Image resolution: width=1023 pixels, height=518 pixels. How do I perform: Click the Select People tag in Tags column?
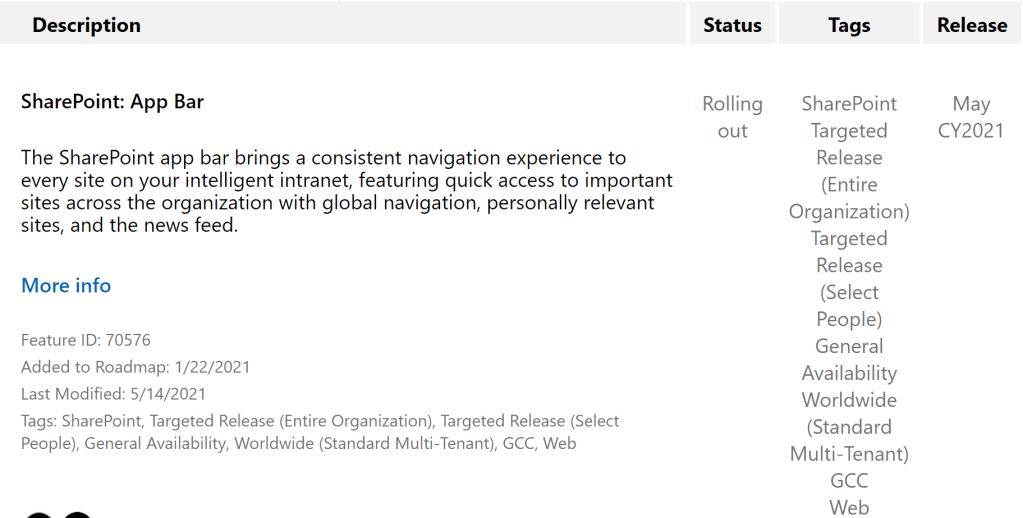tap(849, 306)
